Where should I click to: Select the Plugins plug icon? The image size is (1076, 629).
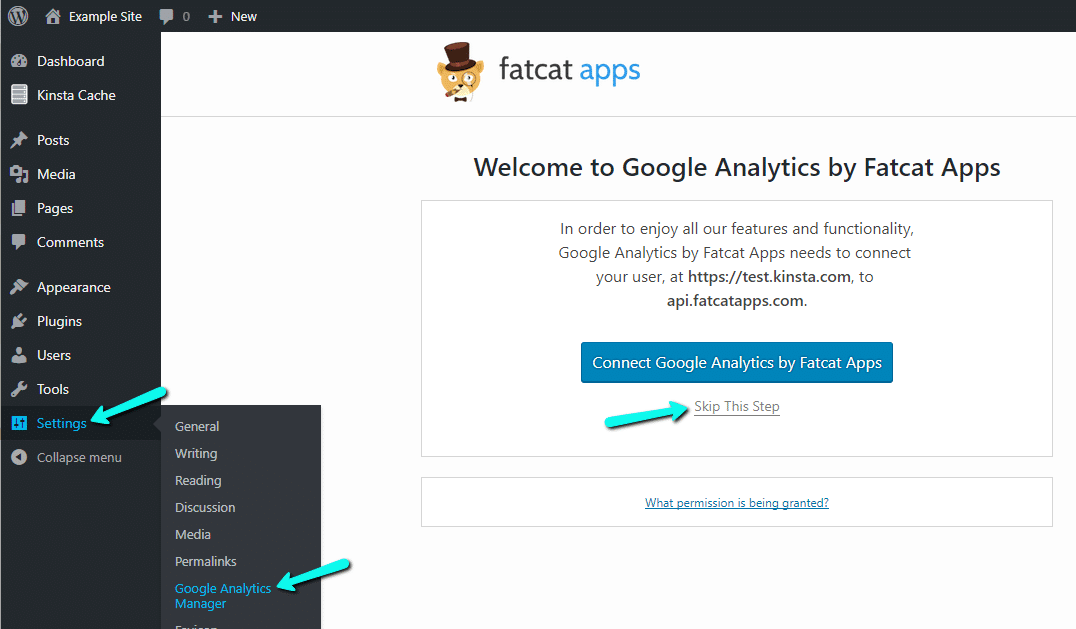pyautogui.click(x=19, y=321)
